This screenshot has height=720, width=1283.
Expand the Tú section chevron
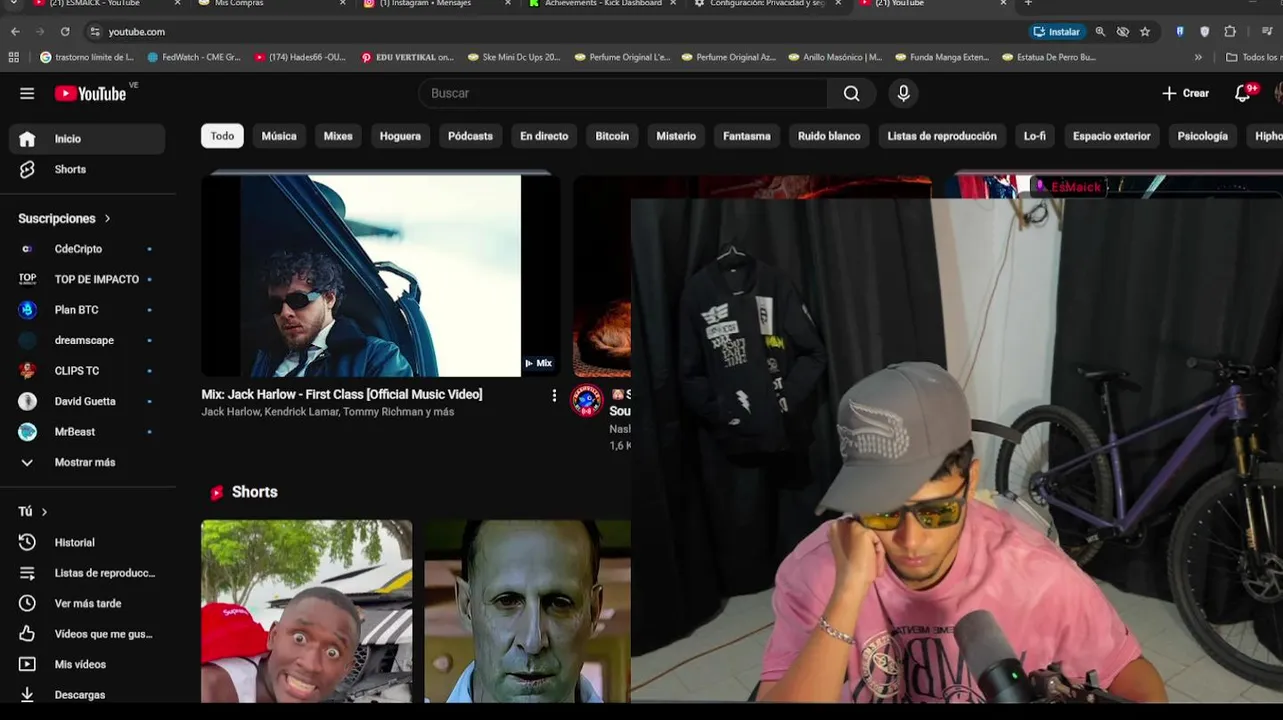[x=44, y=512]
